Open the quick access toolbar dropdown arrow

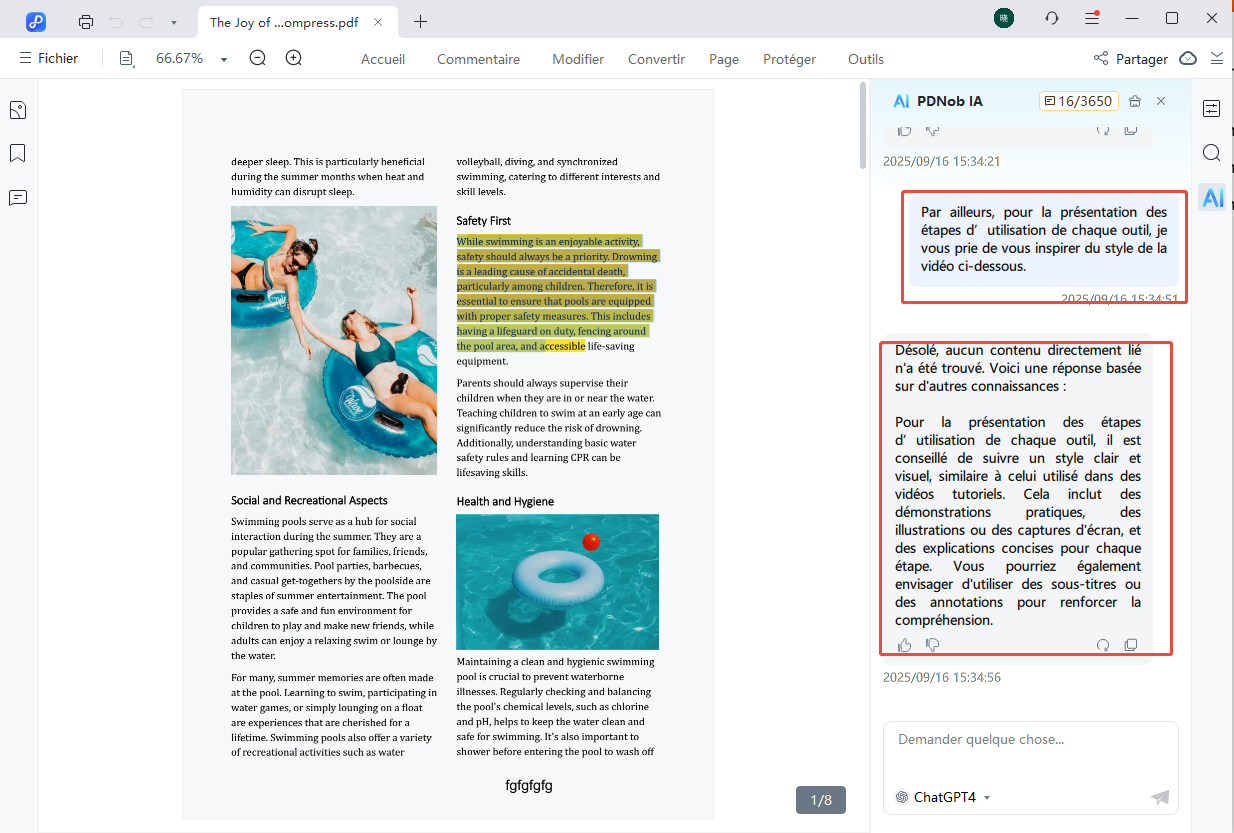coord(173,22)
